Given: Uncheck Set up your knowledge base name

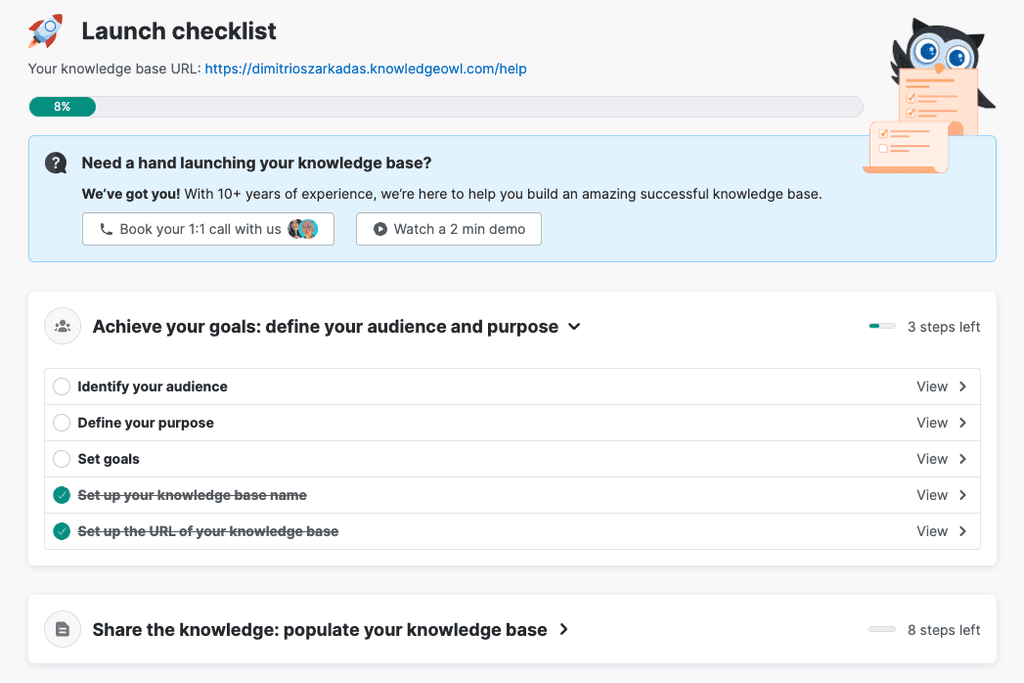Looking at the screenshot, I should click(61, 495).
